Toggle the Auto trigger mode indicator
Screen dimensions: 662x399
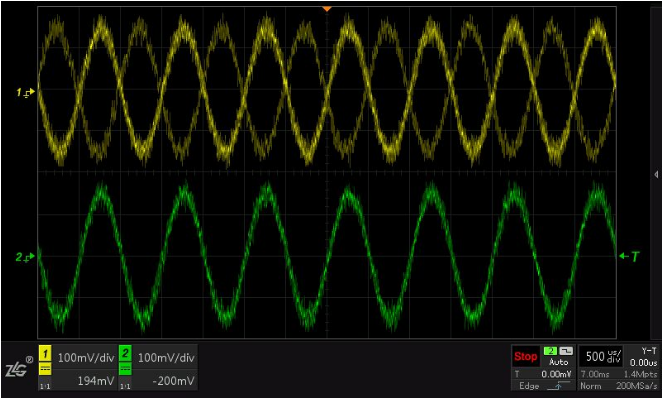tap(558, 362)
